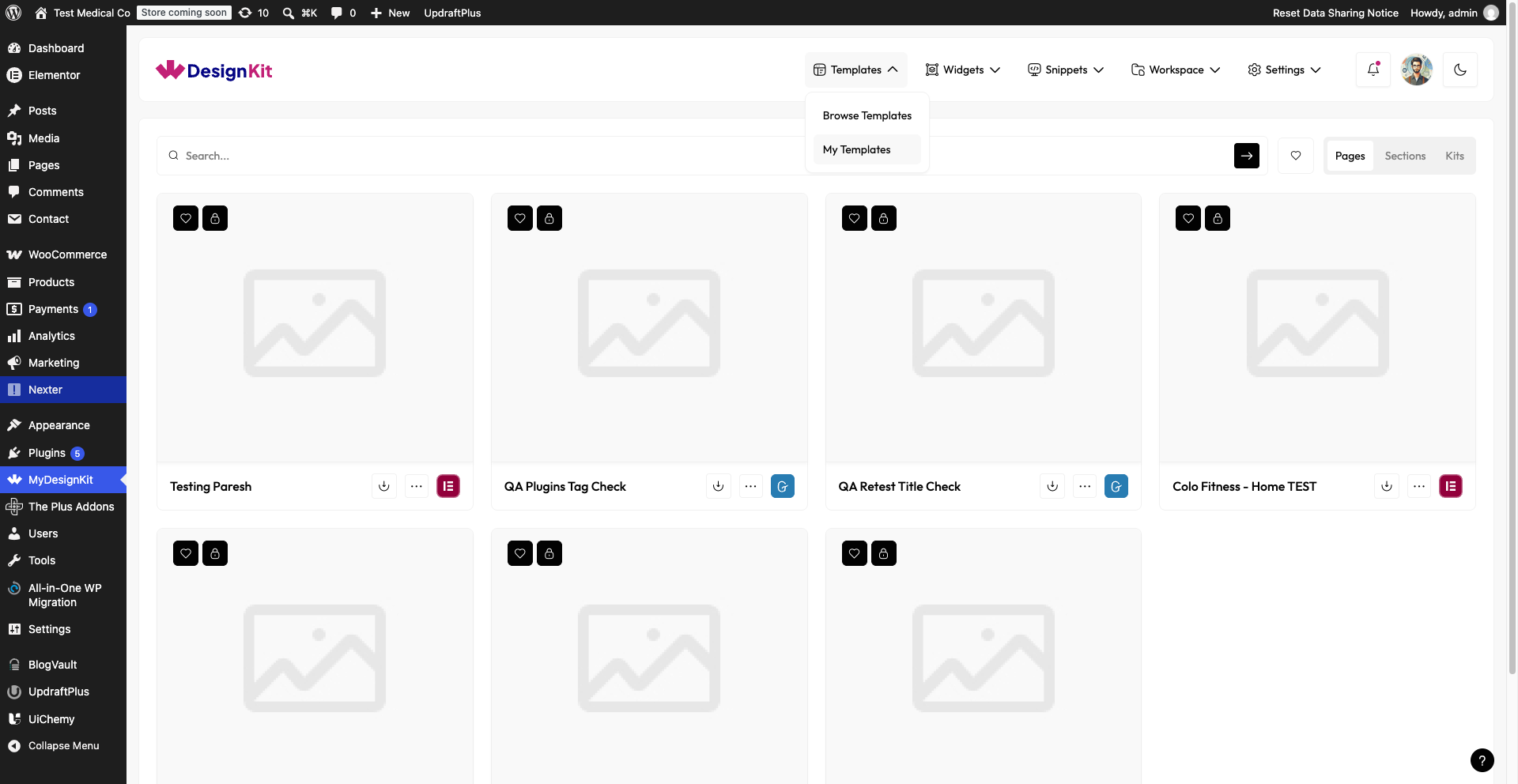Screen dimensions: 1518x784
Task: Click Gutenberg badge on QA Retest Title Check
Action: point(1116,486)
